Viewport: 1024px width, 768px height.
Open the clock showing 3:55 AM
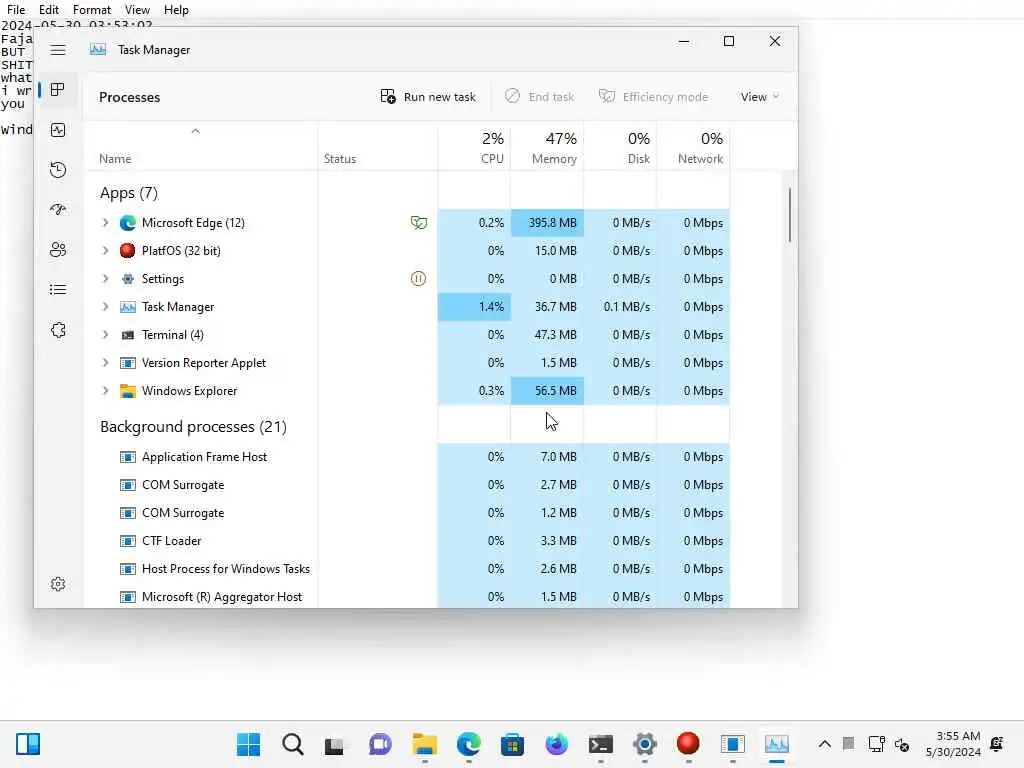click(953, 744)
